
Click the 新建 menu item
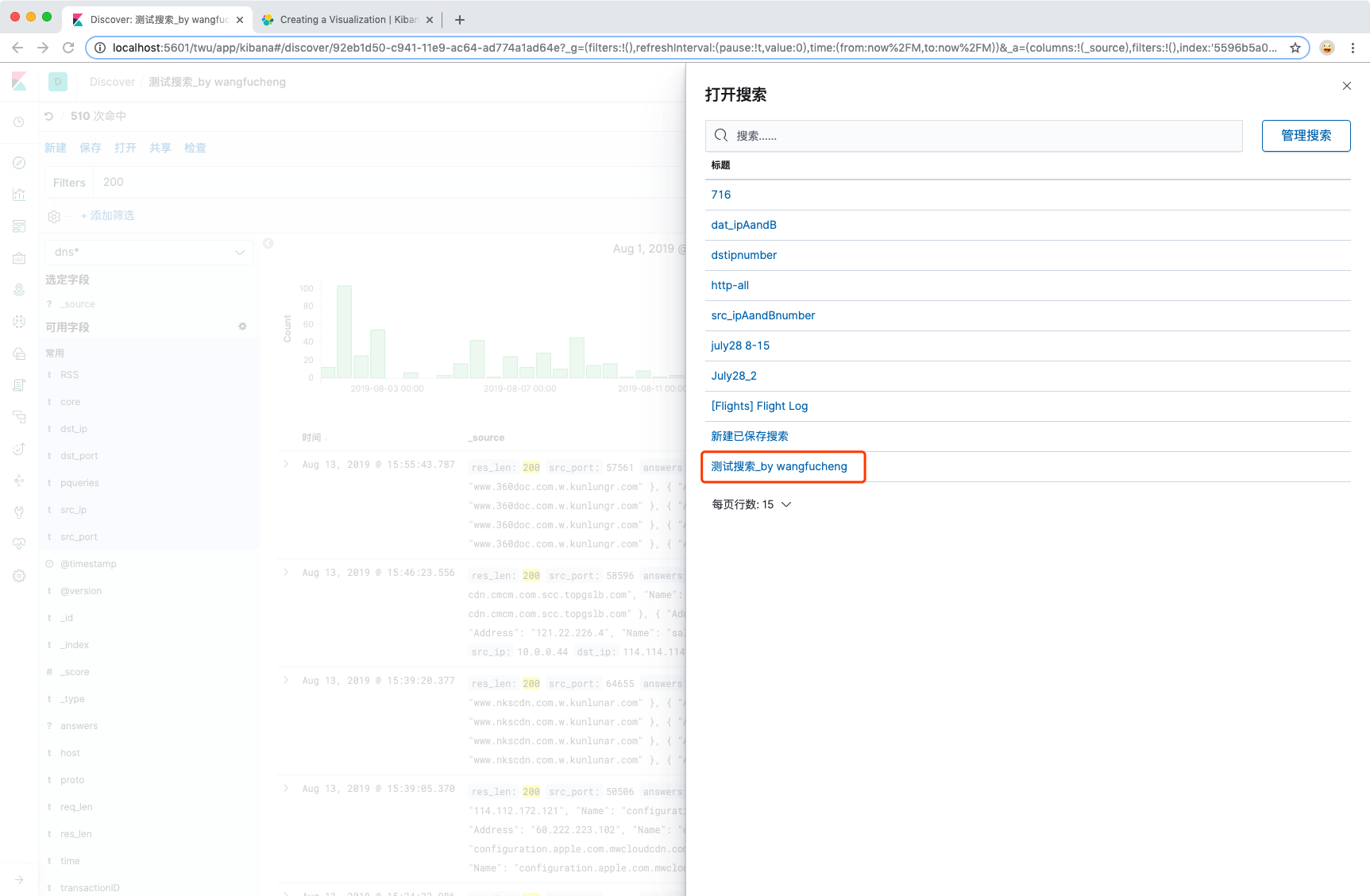point(56,148)
